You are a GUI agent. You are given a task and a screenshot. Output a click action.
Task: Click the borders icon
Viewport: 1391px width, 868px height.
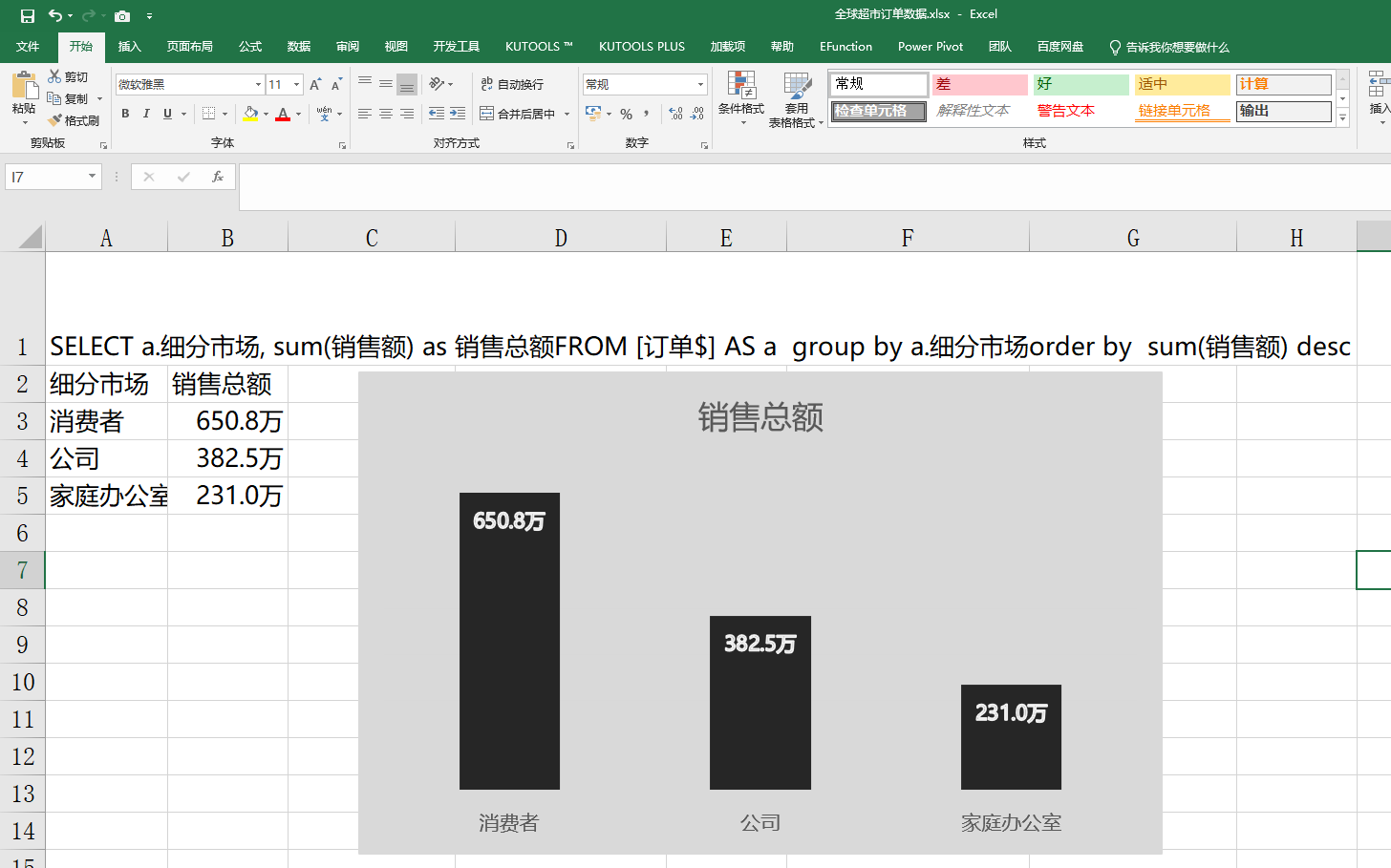[x=208, y=114]
